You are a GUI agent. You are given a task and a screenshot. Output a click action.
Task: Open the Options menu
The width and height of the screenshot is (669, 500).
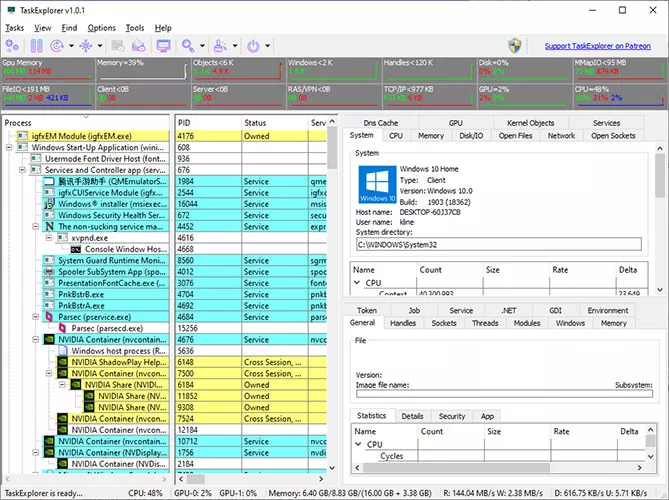tap(102, 28)
